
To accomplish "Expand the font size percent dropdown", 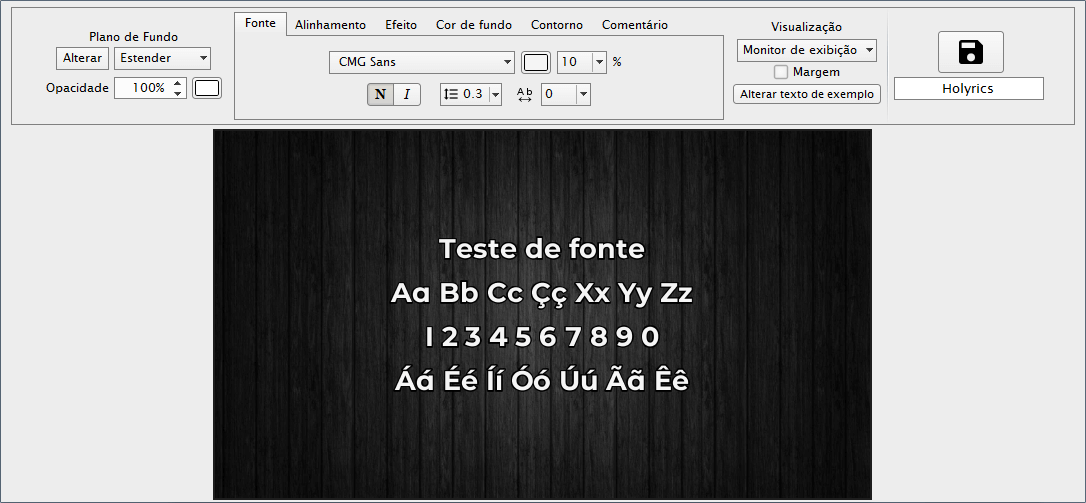I will coord(599,62).
